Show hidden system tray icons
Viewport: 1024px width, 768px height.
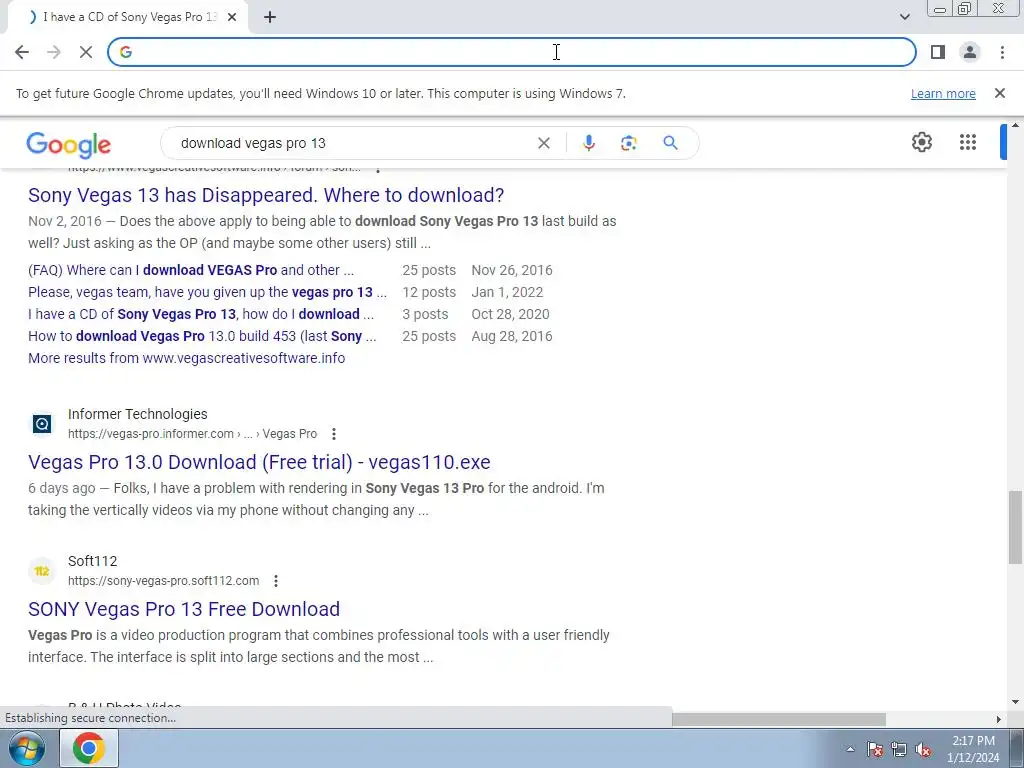click(850, 749)
